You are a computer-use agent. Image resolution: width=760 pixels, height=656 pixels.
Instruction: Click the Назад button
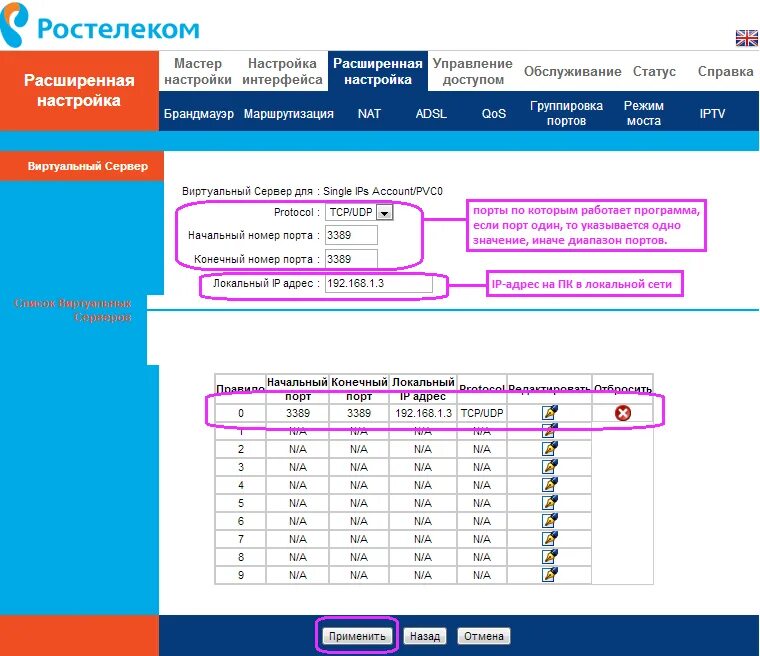(425, 636)
